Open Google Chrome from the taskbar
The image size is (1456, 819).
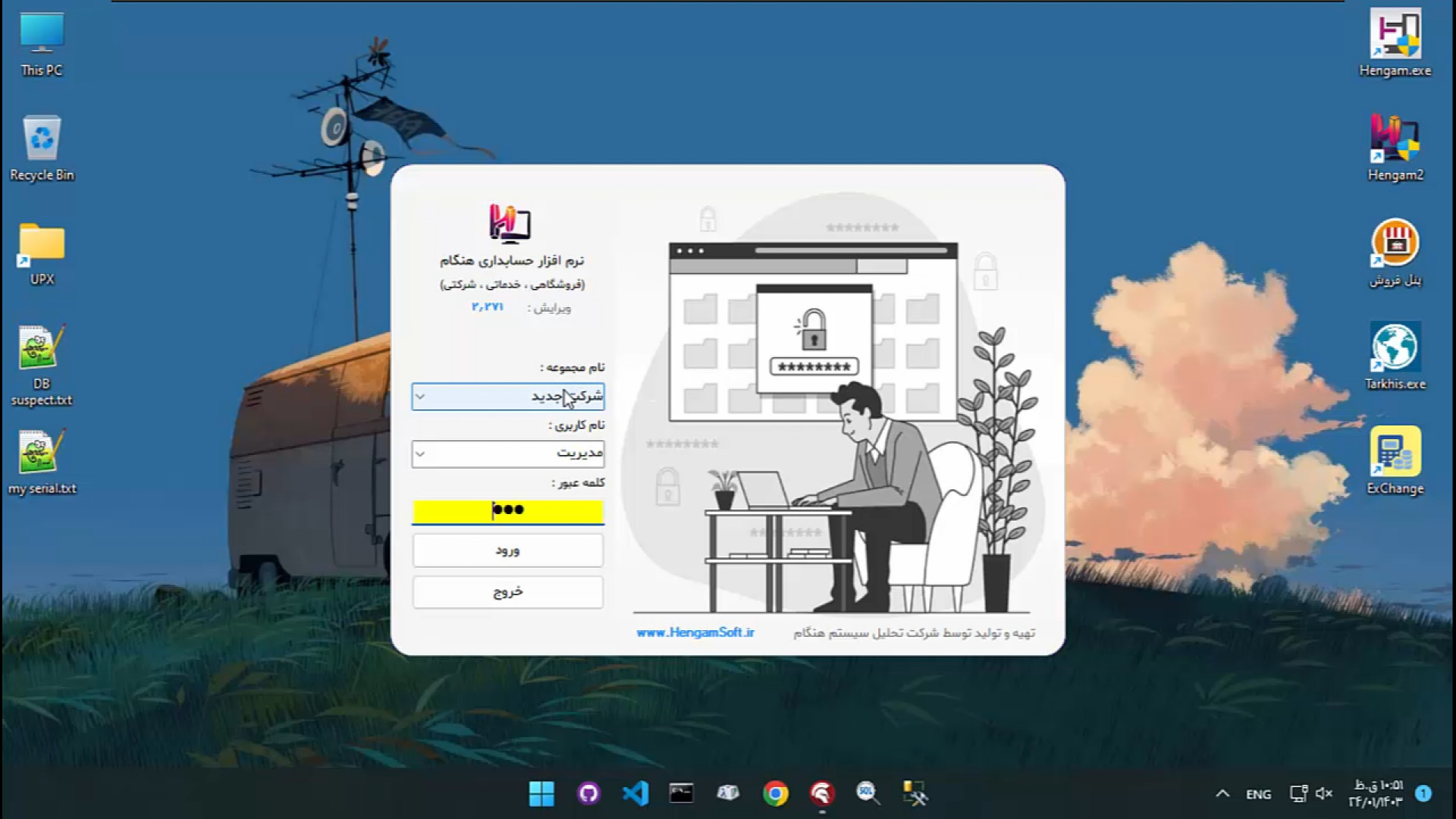click(775, 794)
